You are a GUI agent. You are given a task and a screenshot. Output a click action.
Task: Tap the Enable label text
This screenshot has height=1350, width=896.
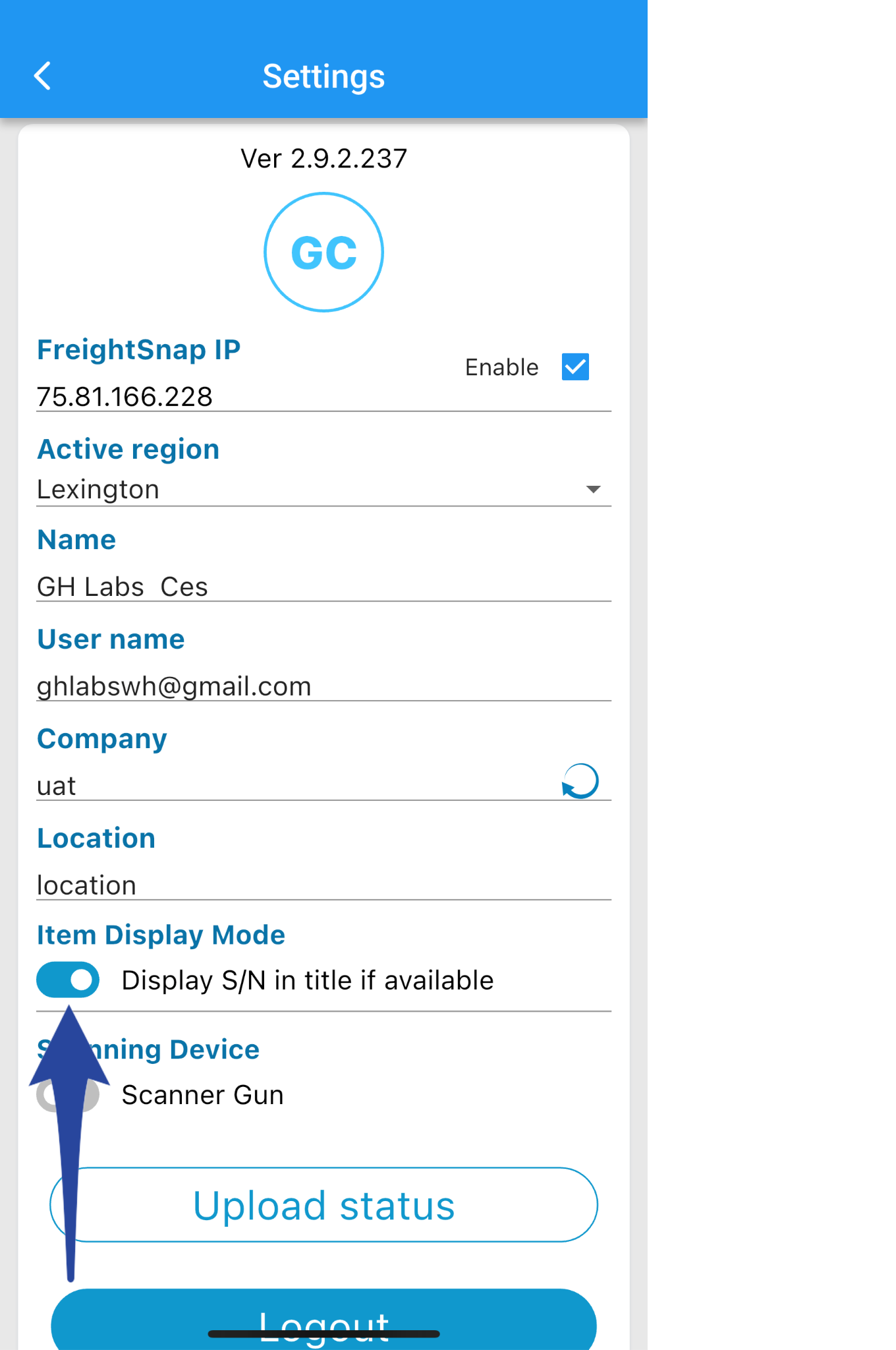[501, 367]
